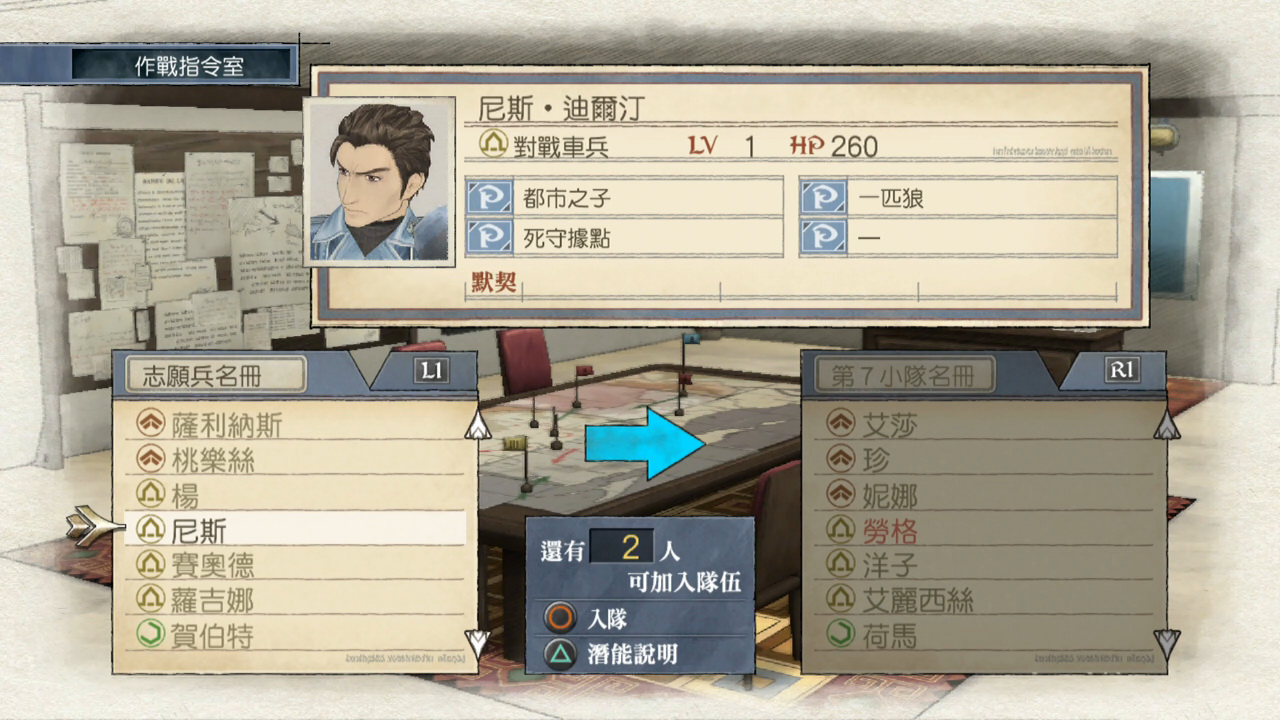This screenshot has height=720, width=1280.
Task: Click the 作戰指令室 header label
Action: pyautogui.click(x=189, y=67)
